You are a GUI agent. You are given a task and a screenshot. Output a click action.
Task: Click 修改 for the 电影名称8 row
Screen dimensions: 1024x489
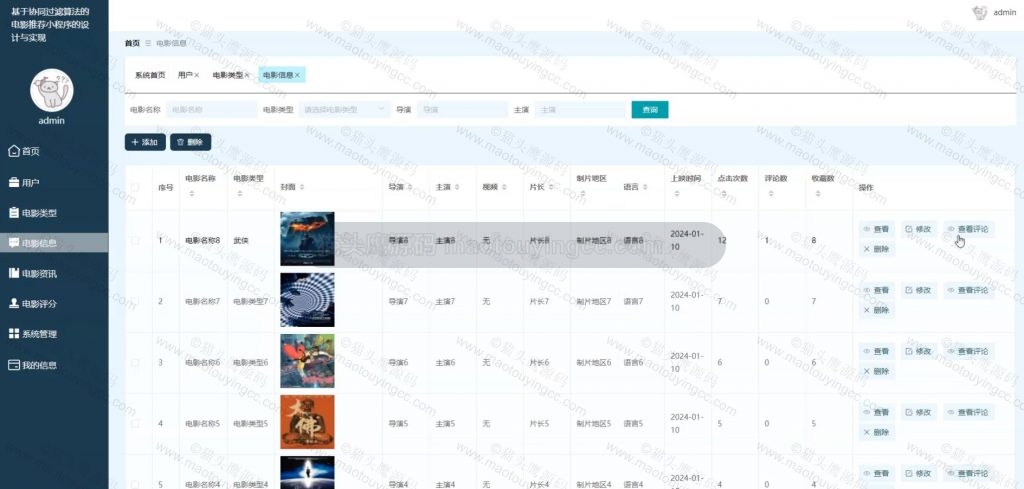click(x=919, y=229)
